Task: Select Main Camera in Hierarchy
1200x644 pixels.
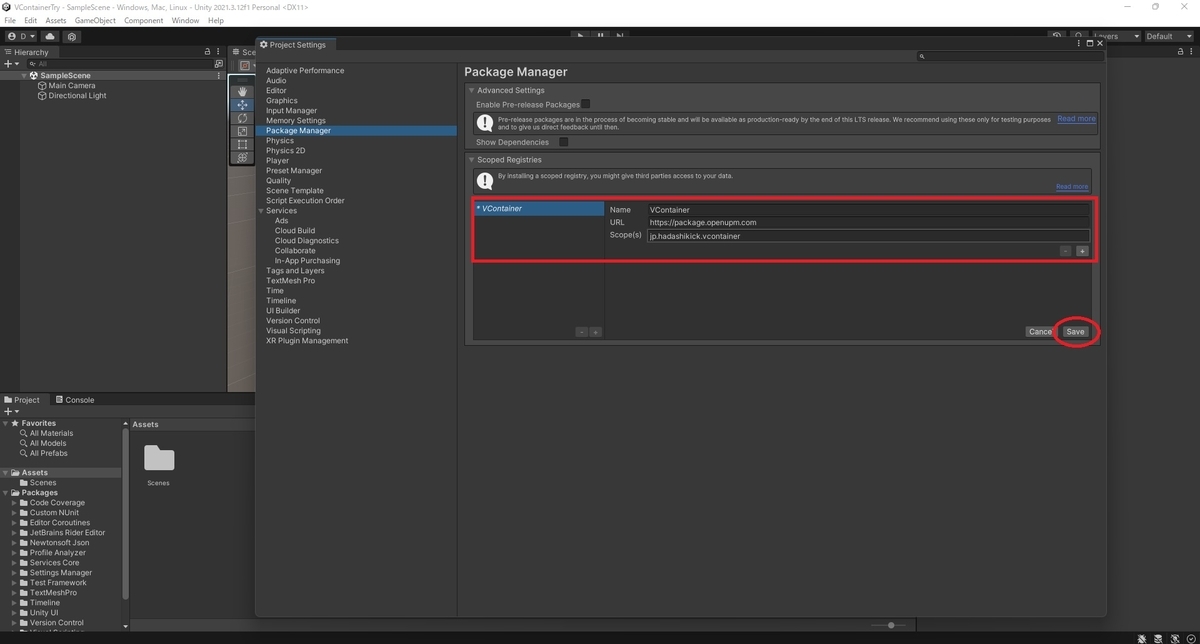Action: [x=71, y=86]
